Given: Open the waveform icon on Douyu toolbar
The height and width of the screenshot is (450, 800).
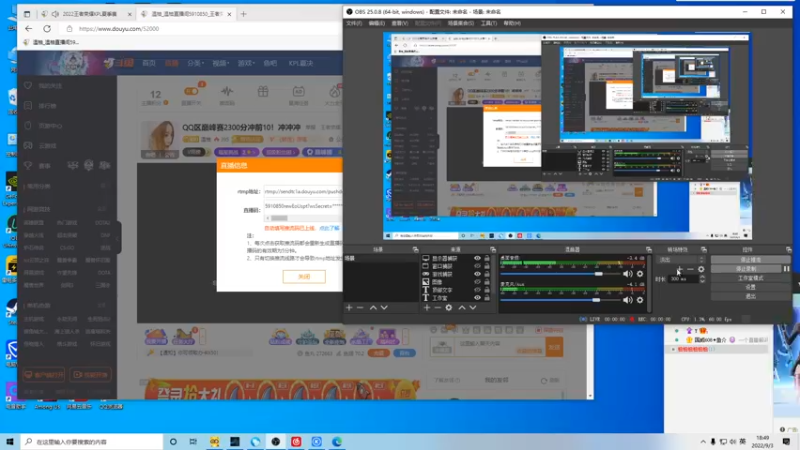Looking at the screenshot, I should pos(227,92).
